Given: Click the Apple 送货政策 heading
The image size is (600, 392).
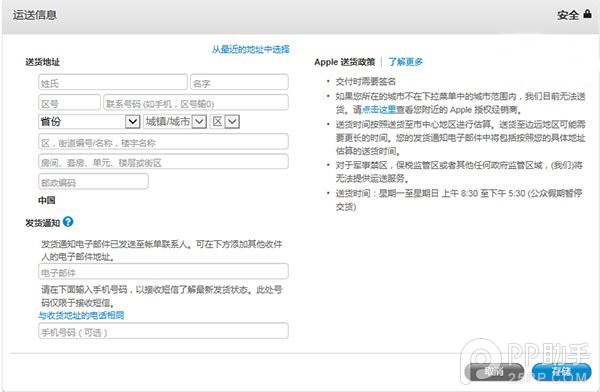Looking at the screenshot, I should pyautogui.click(x=344, y=62).
